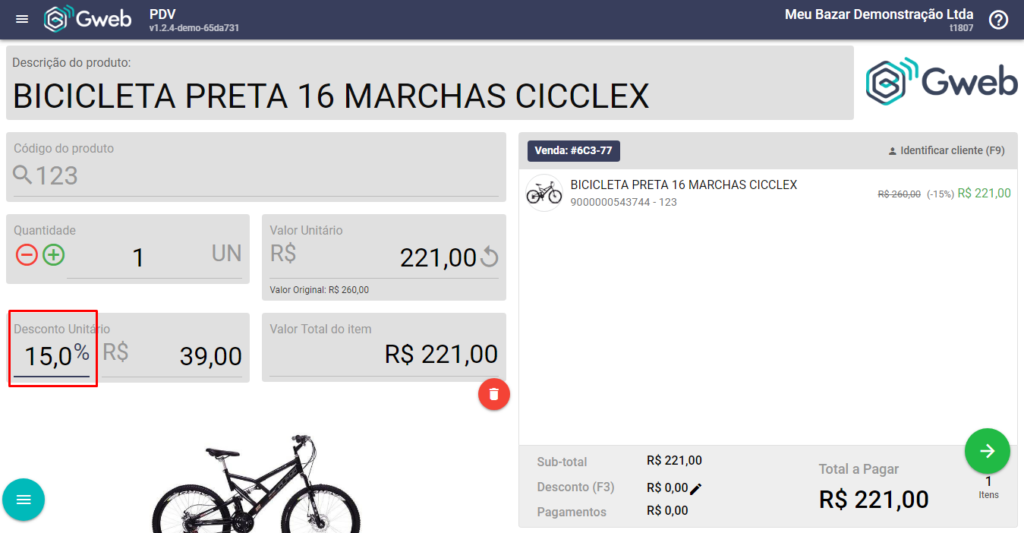
Task: Click the Gweb logo in header
Action: click(x=88, y=19)
